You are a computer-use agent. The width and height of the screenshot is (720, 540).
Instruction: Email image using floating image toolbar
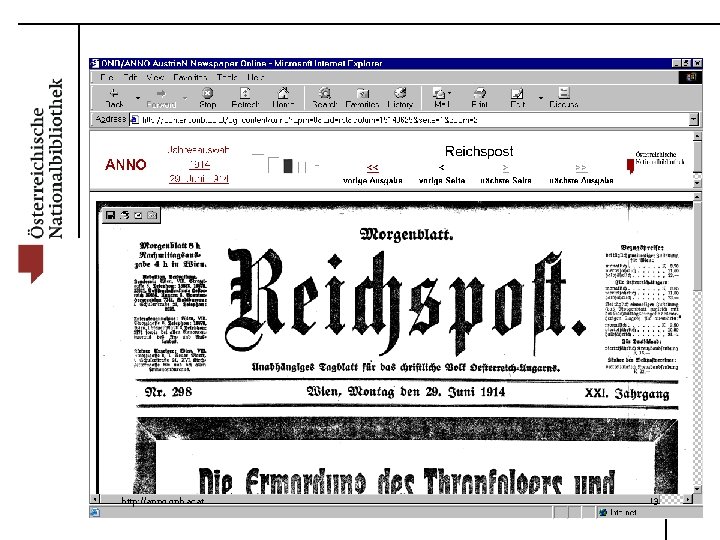(138, 215)
